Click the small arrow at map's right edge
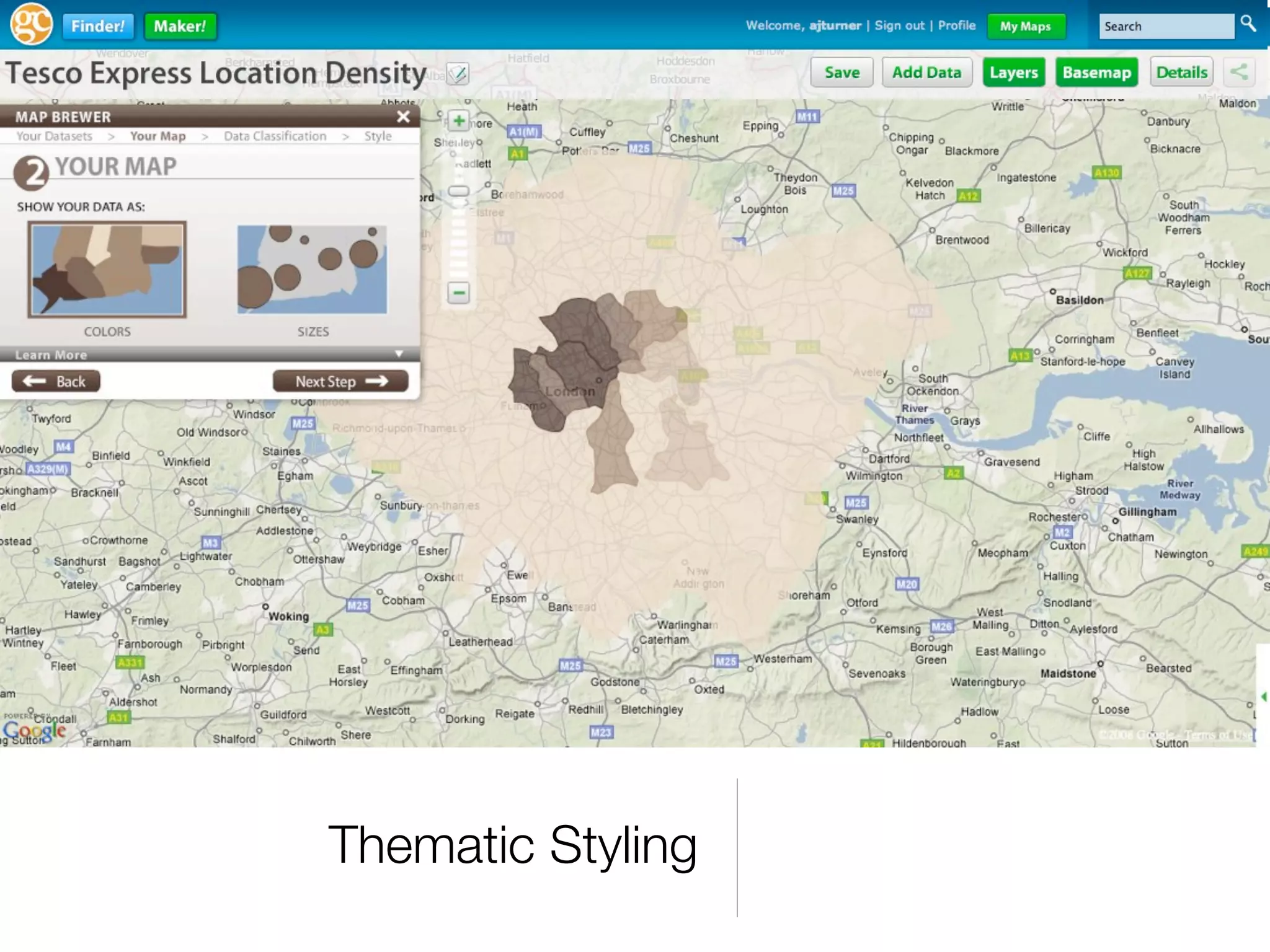 tap(1263, 697)
